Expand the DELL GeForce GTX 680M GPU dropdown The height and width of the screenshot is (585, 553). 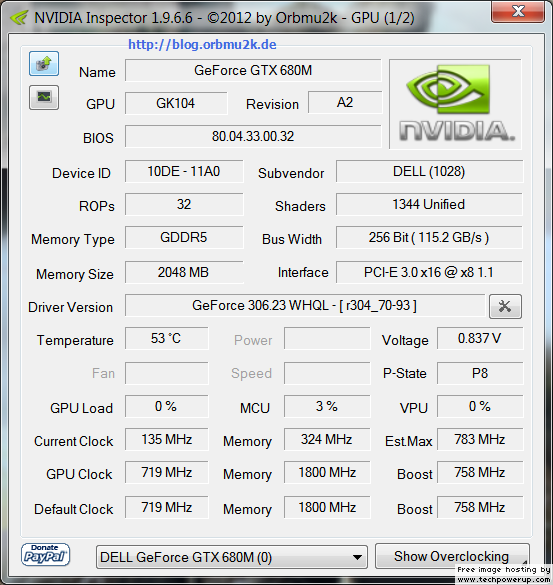tap(232, 557)
